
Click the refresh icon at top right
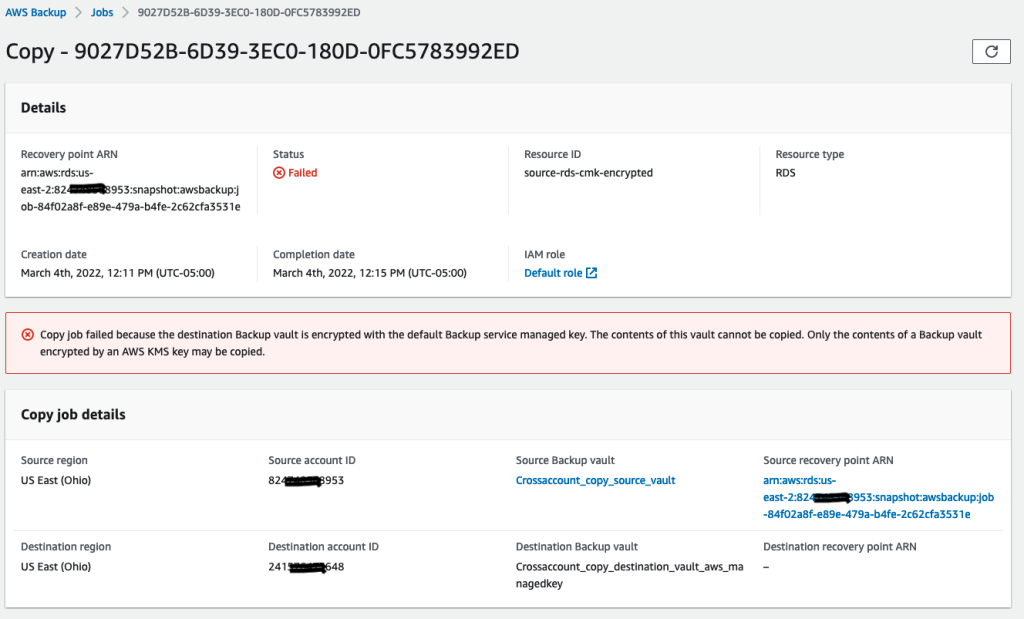point(991,51)
